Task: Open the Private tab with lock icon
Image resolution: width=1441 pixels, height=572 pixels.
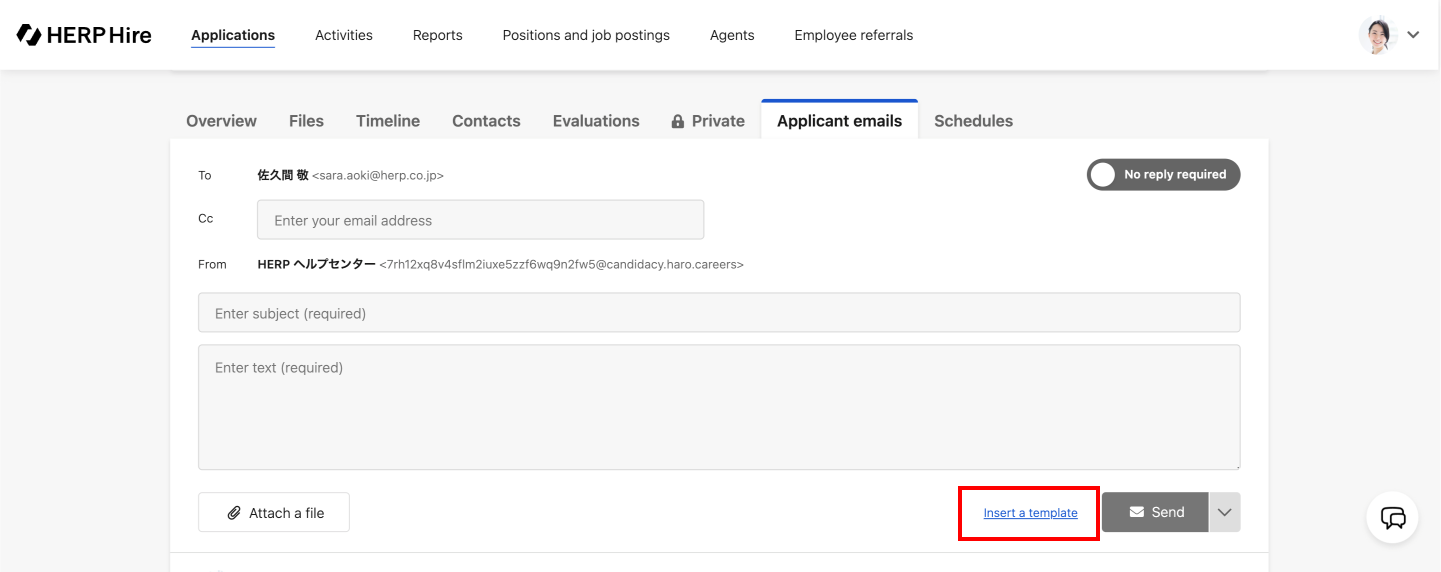Action: 708,121
